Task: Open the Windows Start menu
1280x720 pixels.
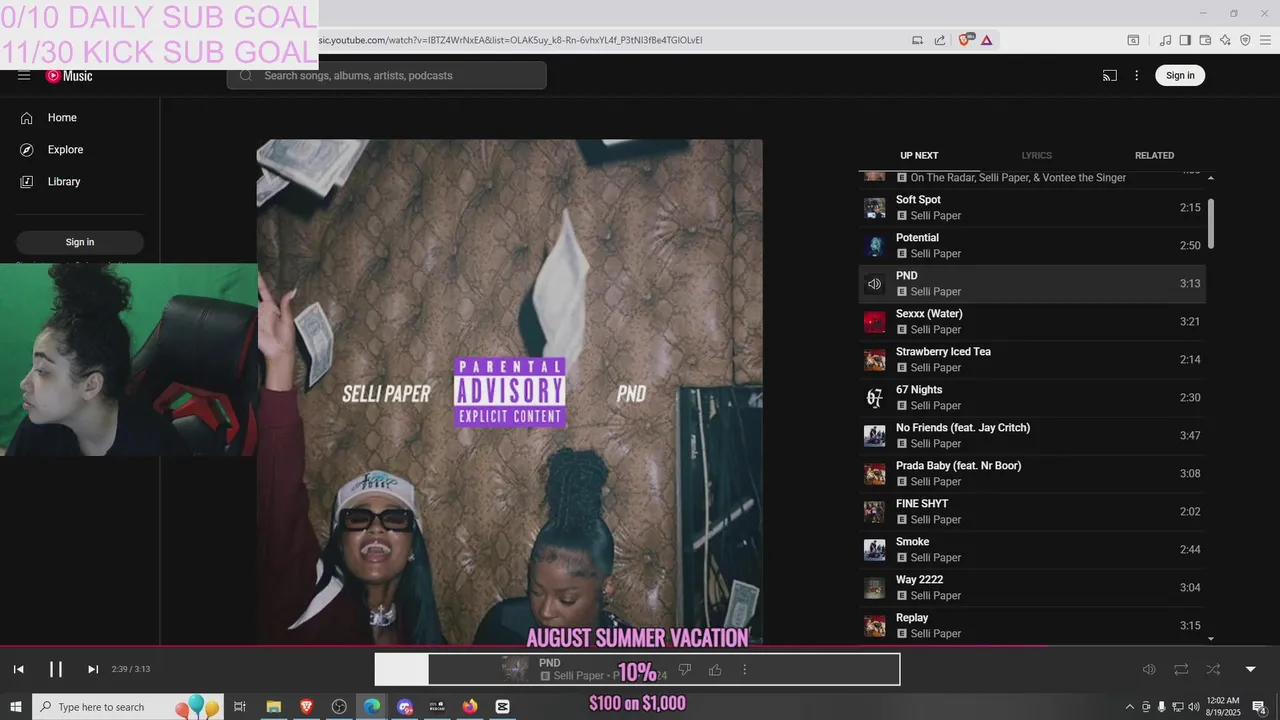Action: [x=16, y=707]
